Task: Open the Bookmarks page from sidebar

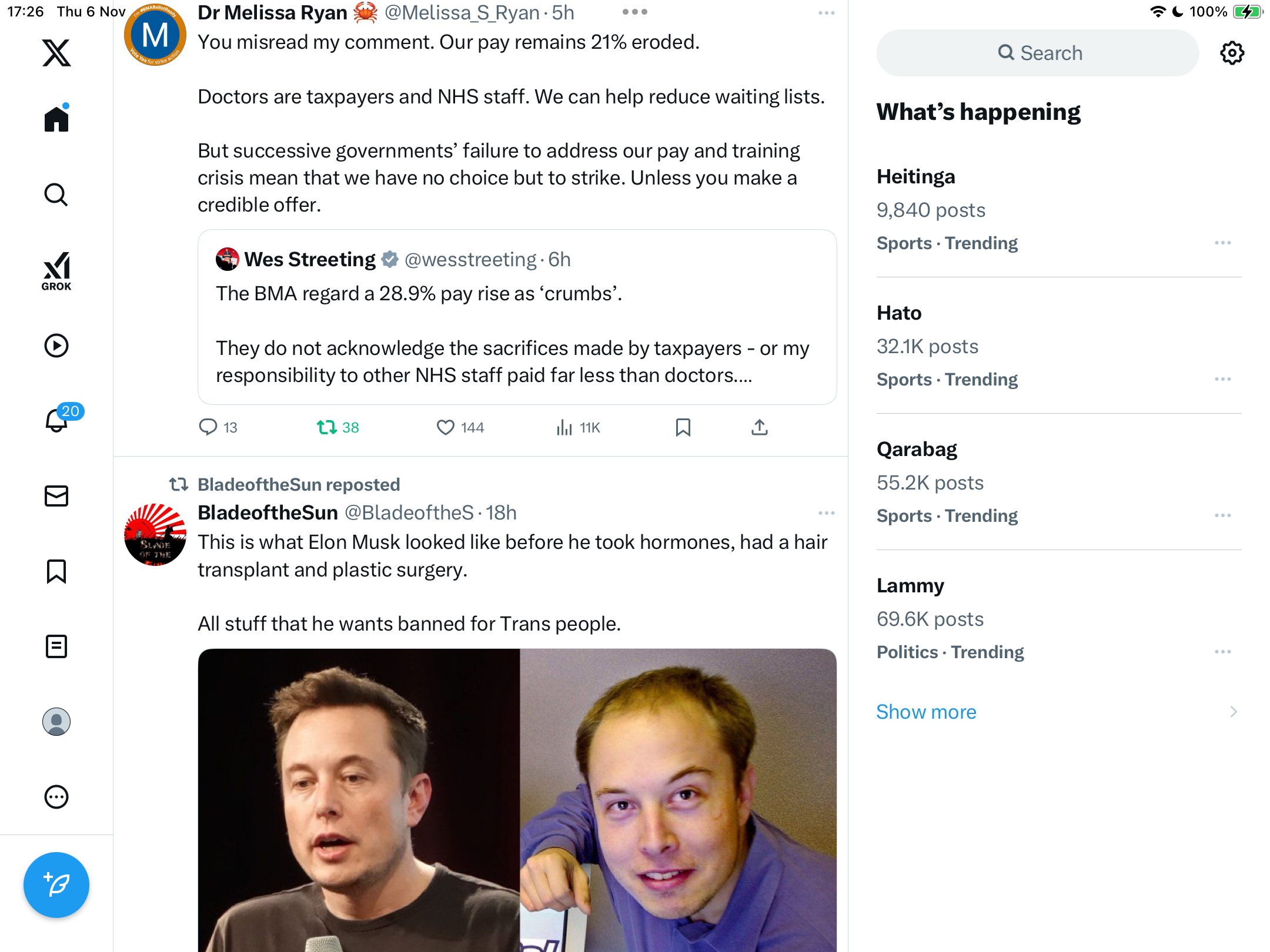Action: [56, 571]
